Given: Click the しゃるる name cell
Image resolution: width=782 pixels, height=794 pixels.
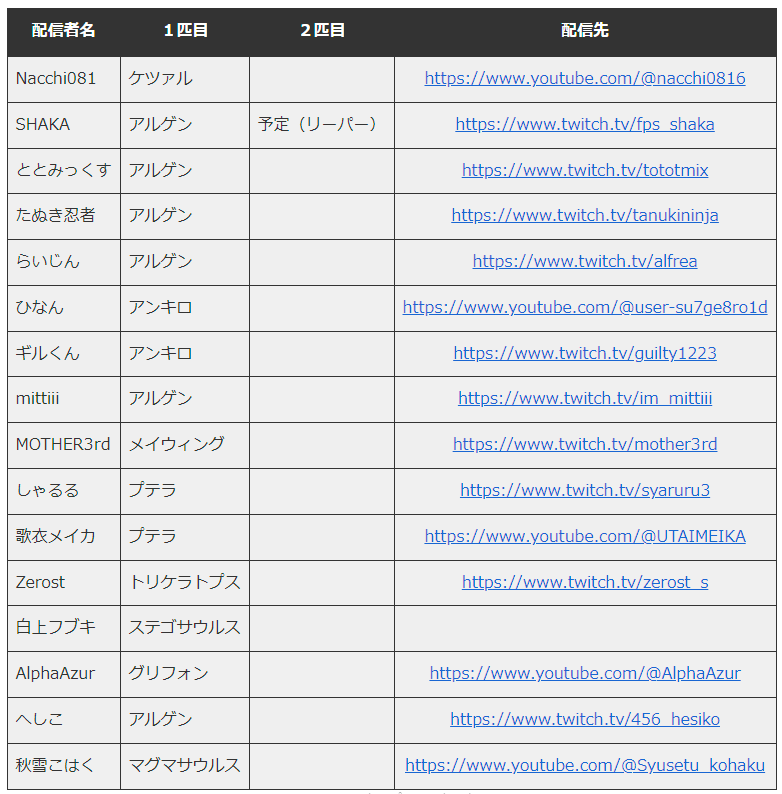Looking at the screenshot, I should [x=64, y=492].
